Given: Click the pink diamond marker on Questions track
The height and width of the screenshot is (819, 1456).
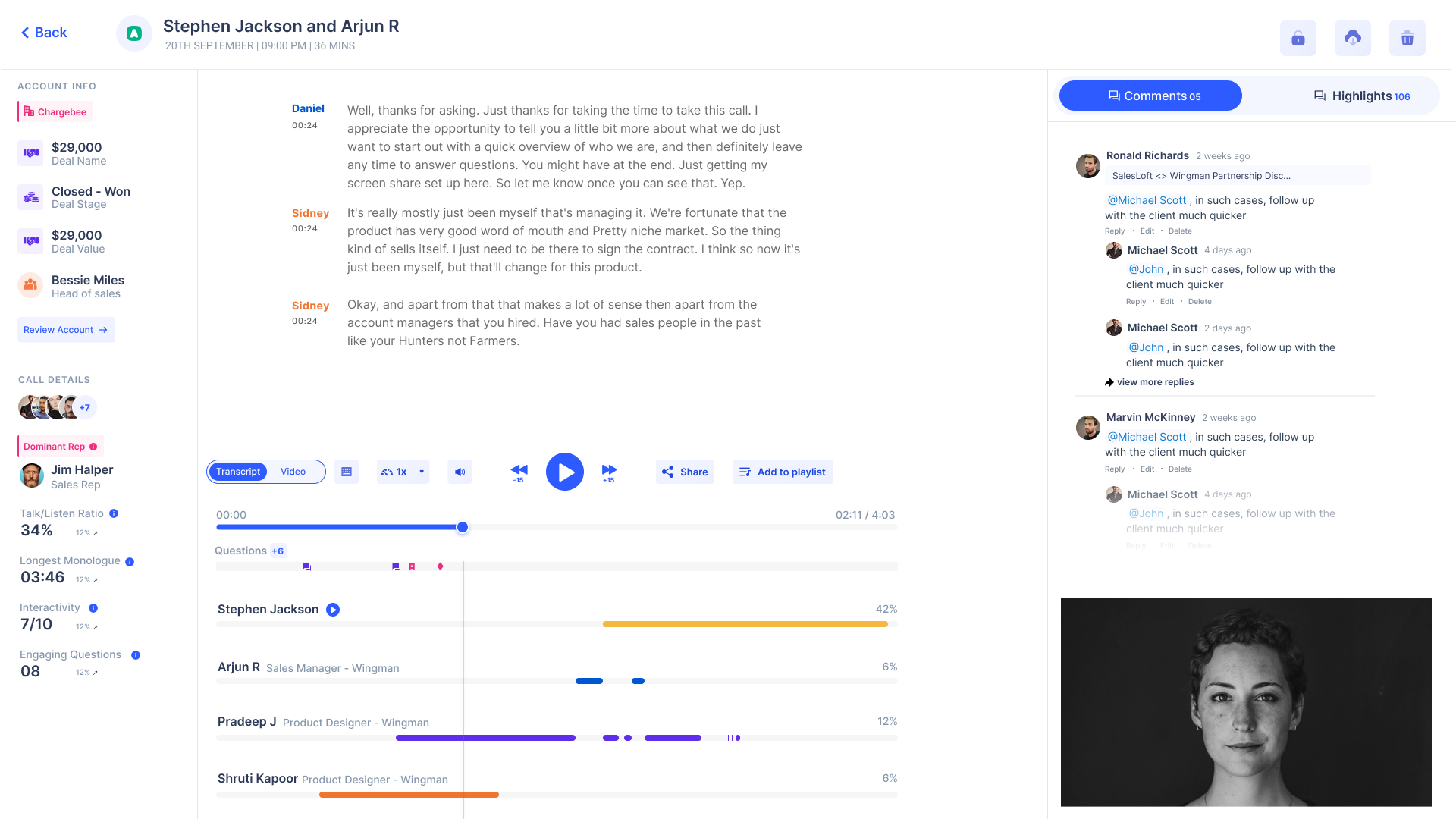Looking at the screenshot, I should pyautogui.click(x=440, y=566).
